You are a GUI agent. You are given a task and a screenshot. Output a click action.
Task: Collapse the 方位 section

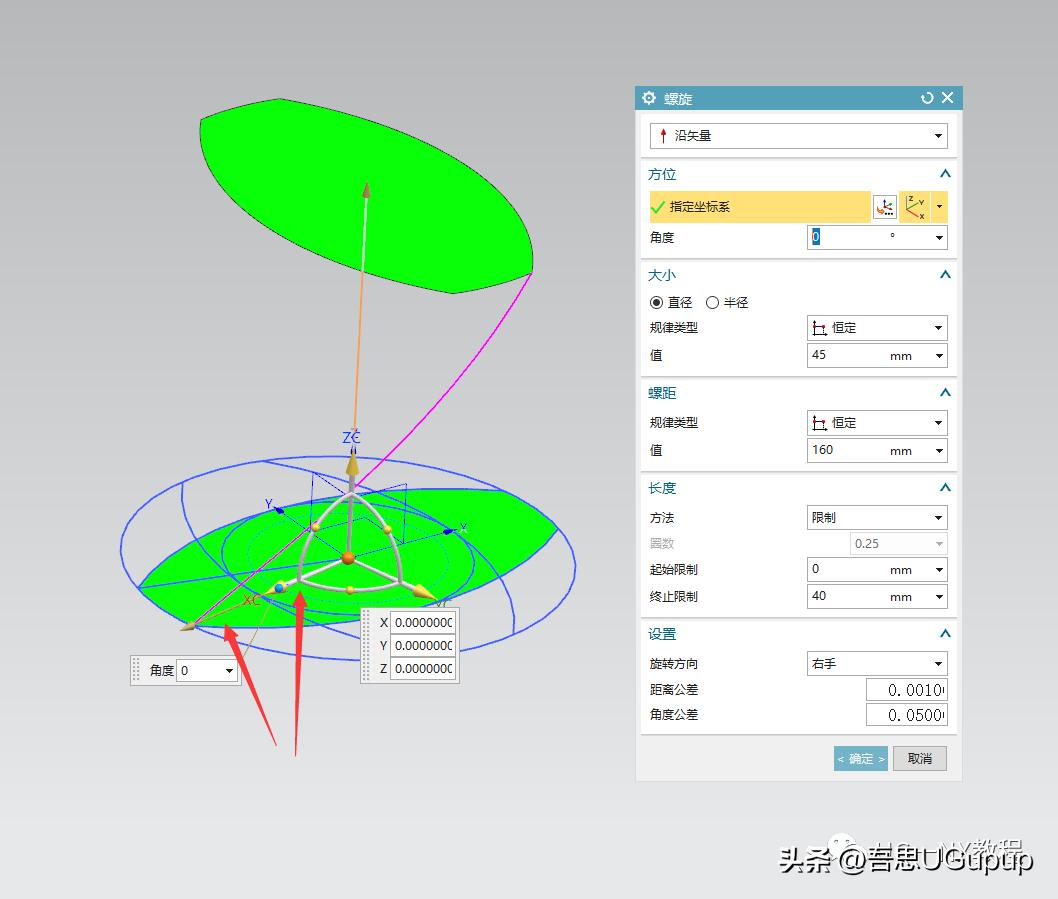coord(945,174)
